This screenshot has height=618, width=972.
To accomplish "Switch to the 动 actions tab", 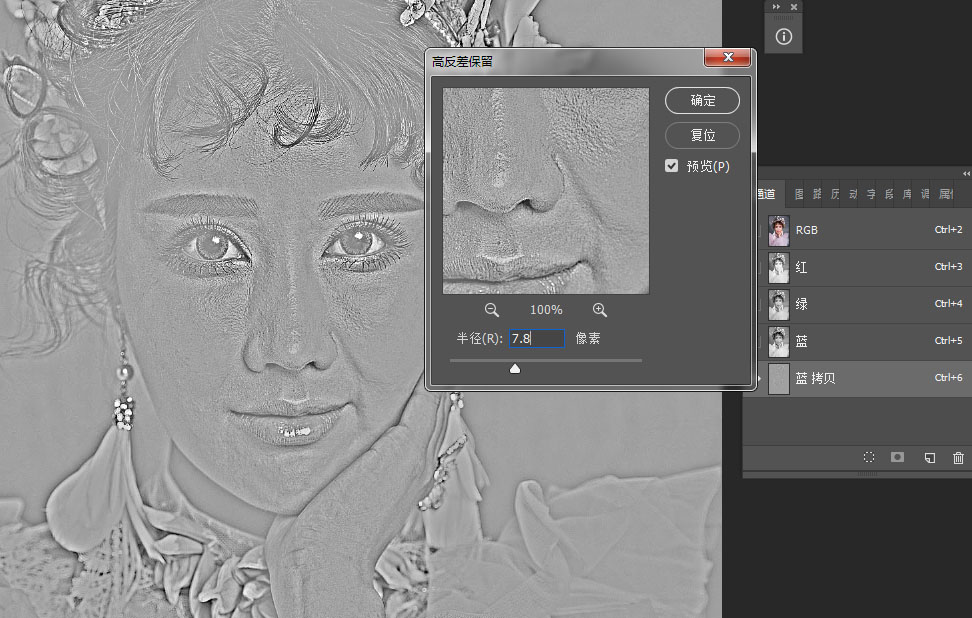I will (x=853, y=194).
